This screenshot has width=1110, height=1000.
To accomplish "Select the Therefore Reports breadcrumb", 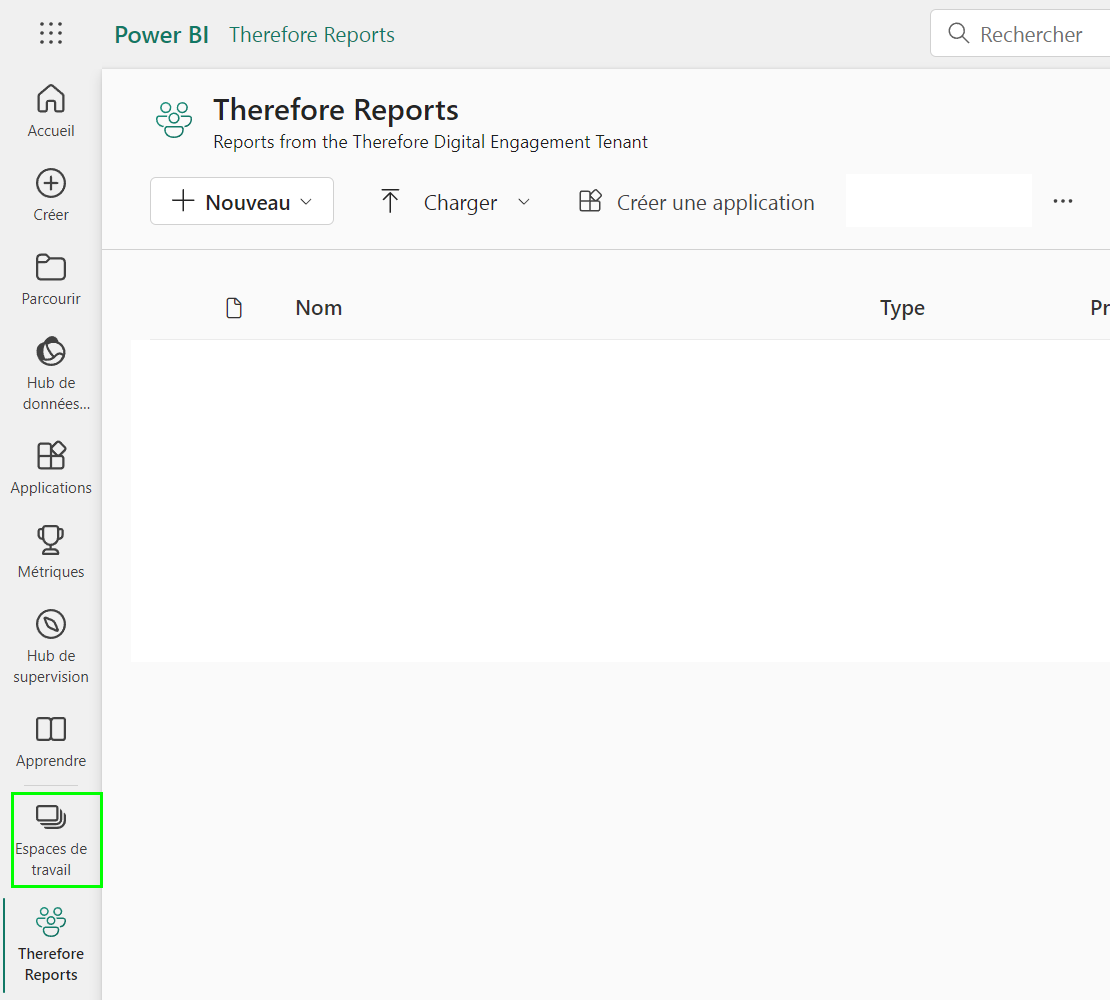I will (311, 34).
